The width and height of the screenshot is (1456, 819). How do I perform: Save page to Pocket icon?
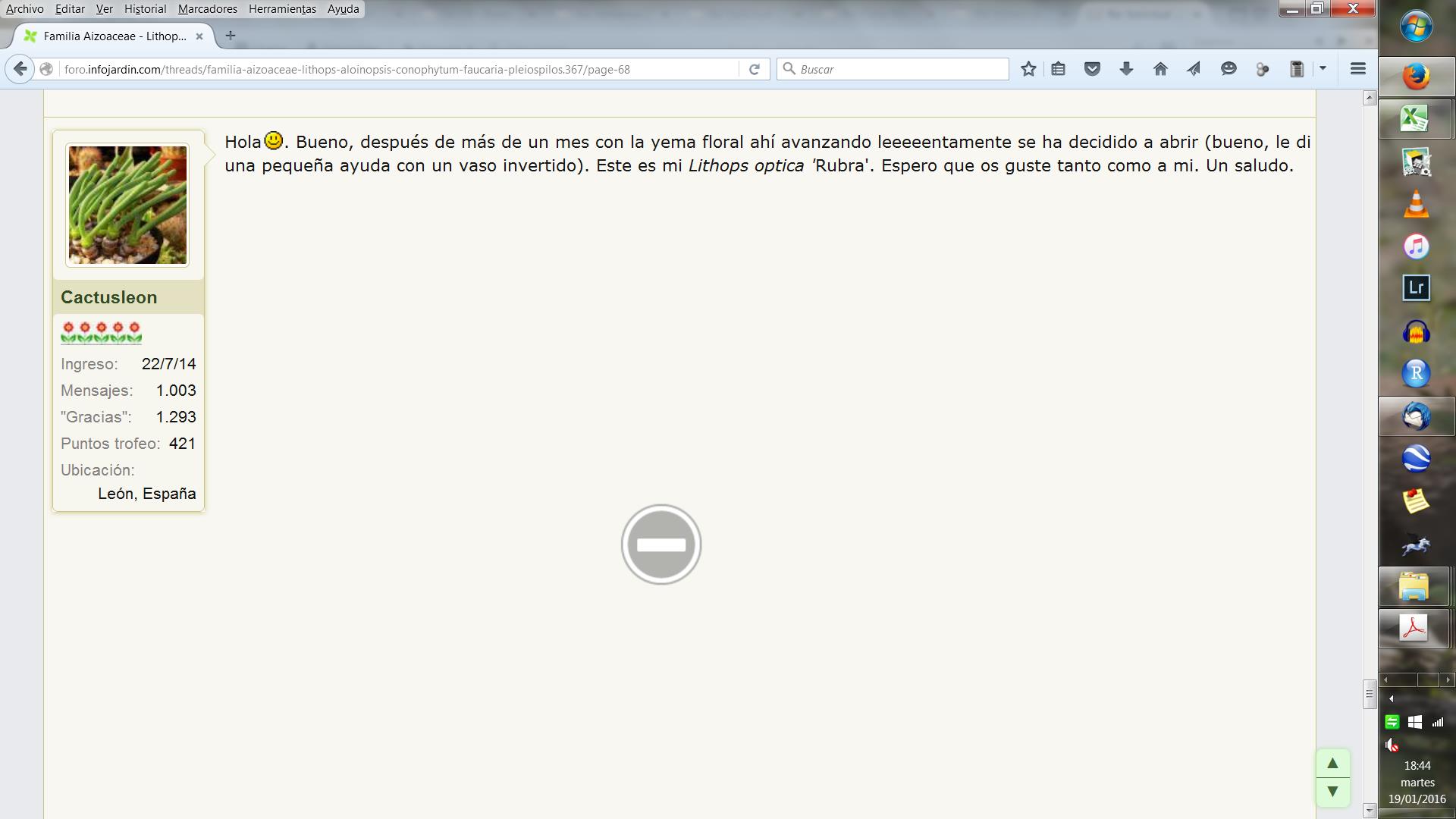click(x=1092, y=69)
